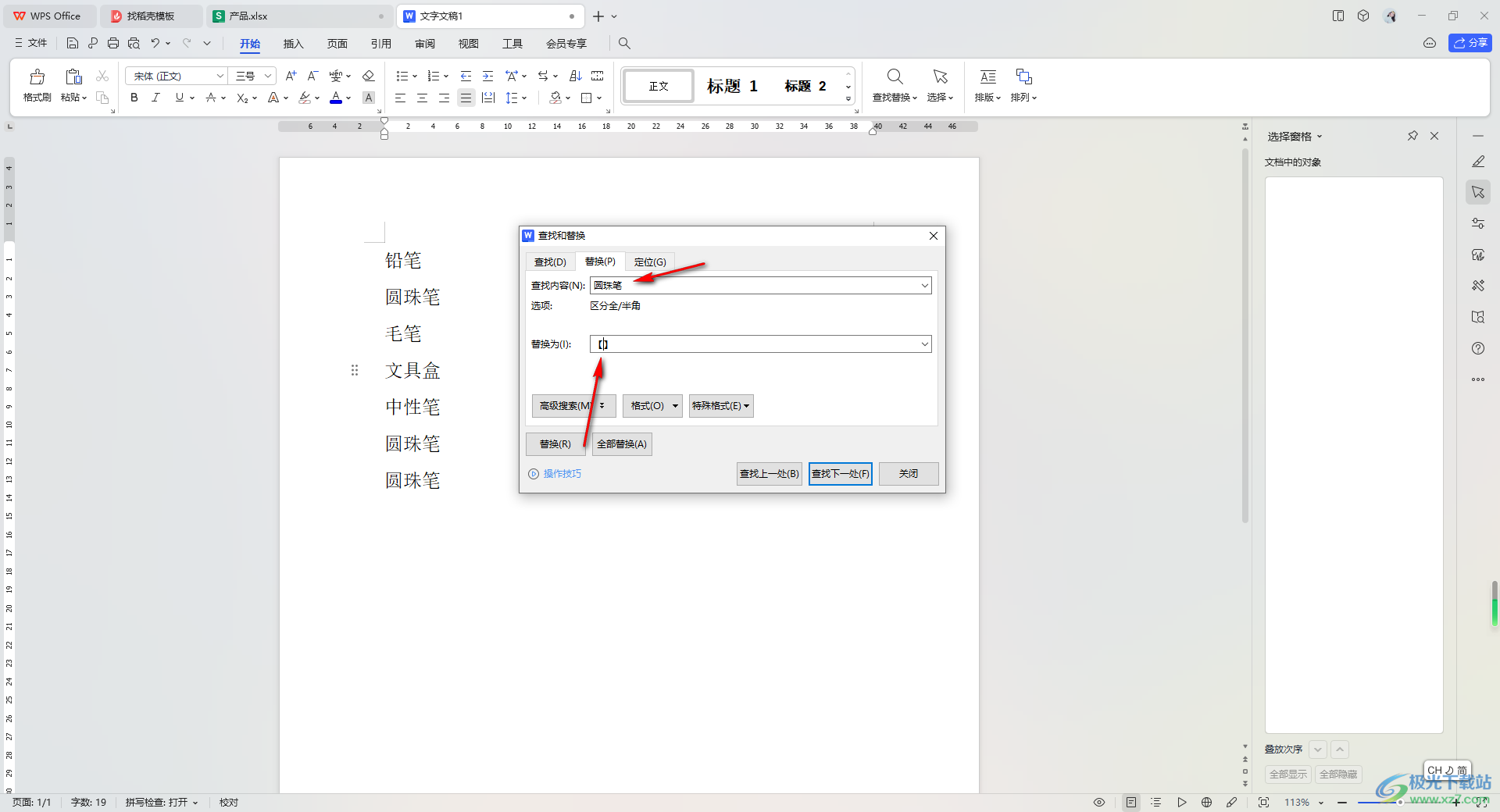
Task: Click the 选择 cursor icon
Action: click(x=940, y=77)
